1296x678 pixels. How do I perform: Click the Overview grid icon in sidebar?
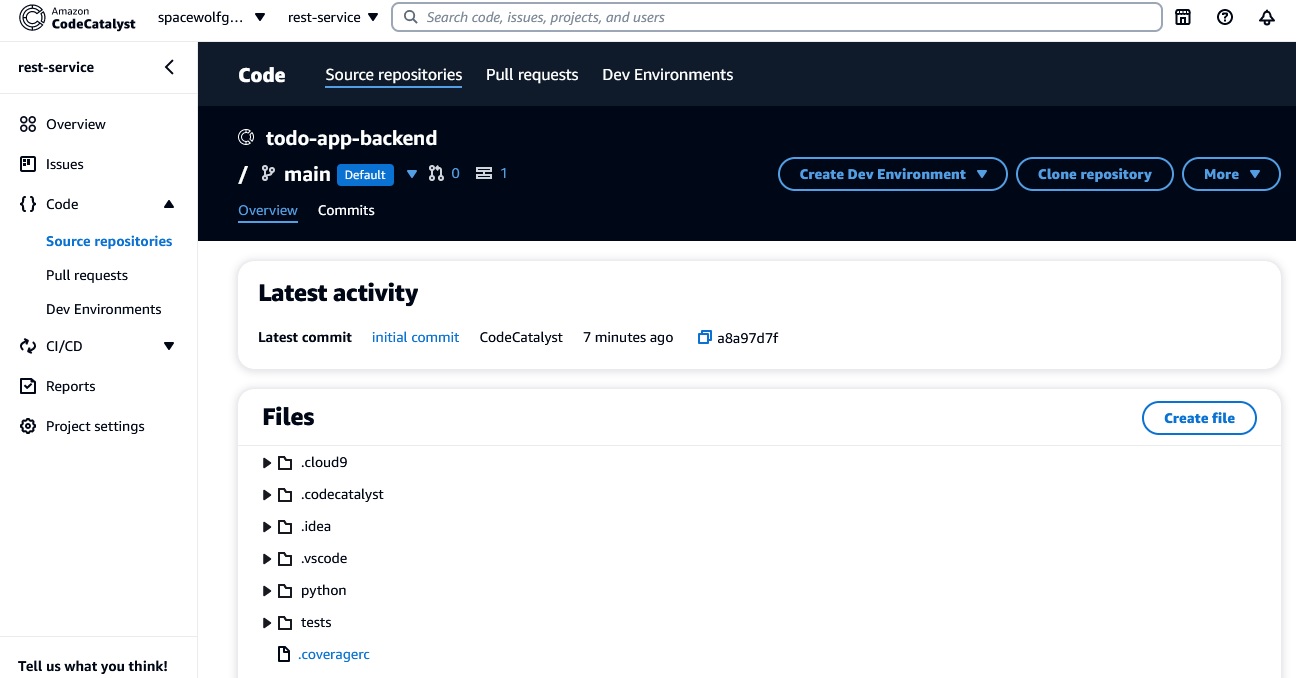click(x=28, y=124)
